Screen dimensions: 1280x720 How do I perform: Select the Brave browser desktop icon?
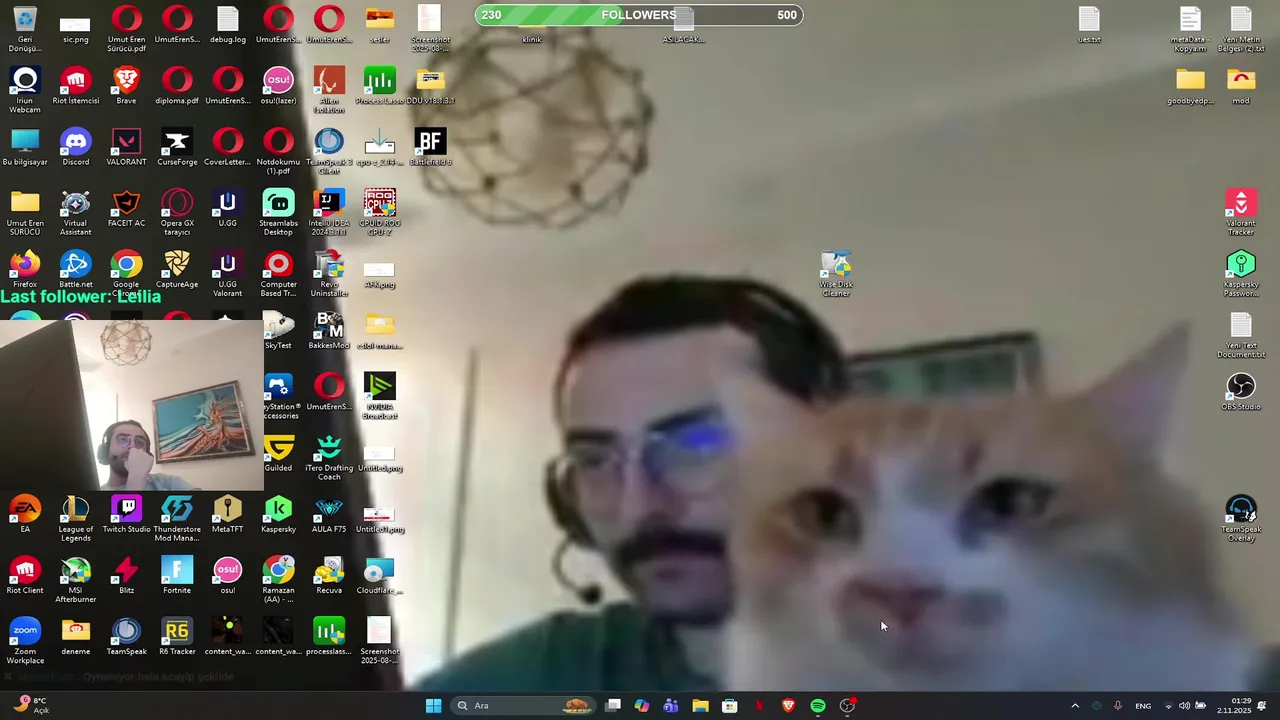point(126,86)
